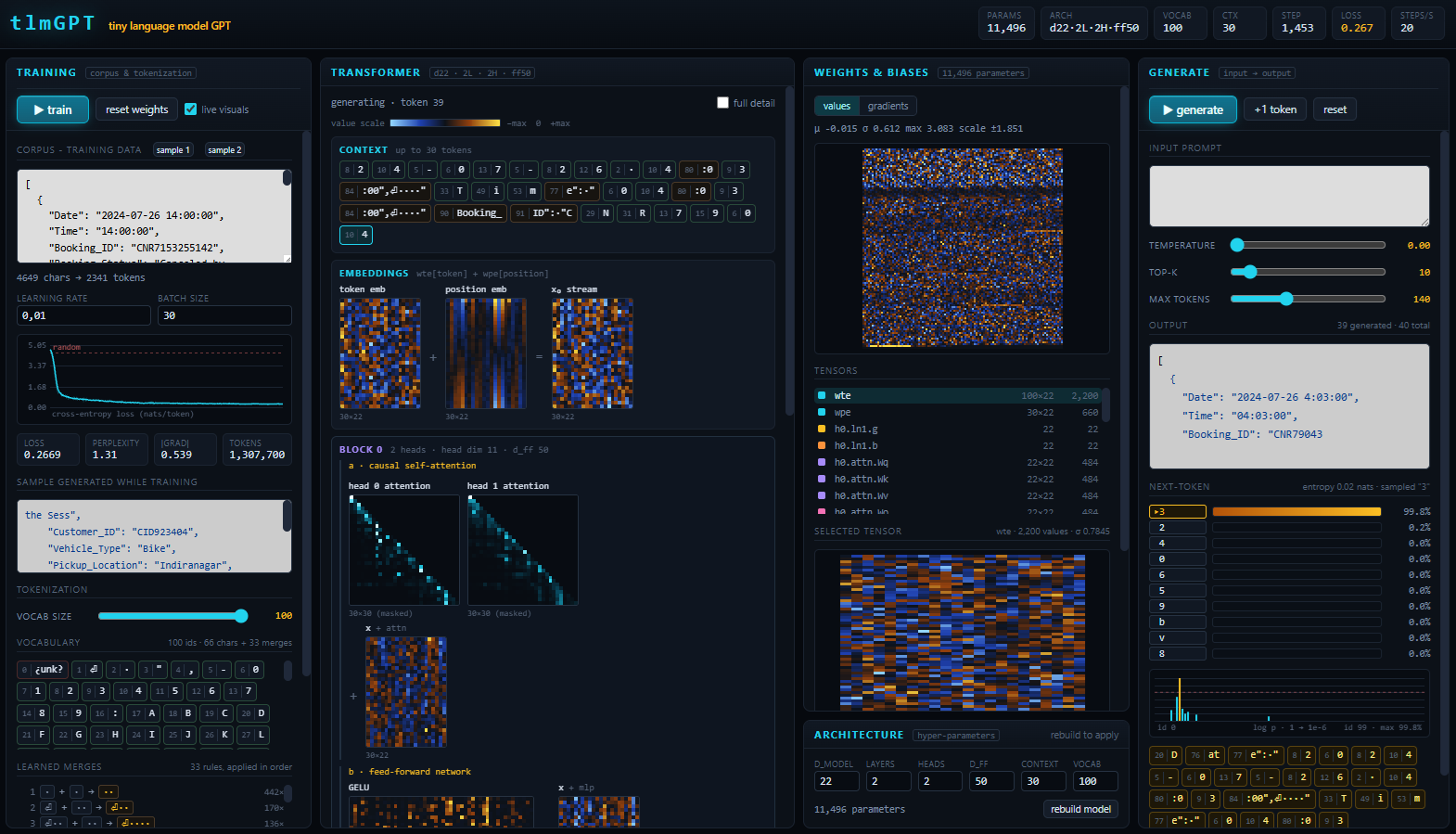Click the head 0 attention heatmap
The image size is (1456, 834).
point(403,550)
